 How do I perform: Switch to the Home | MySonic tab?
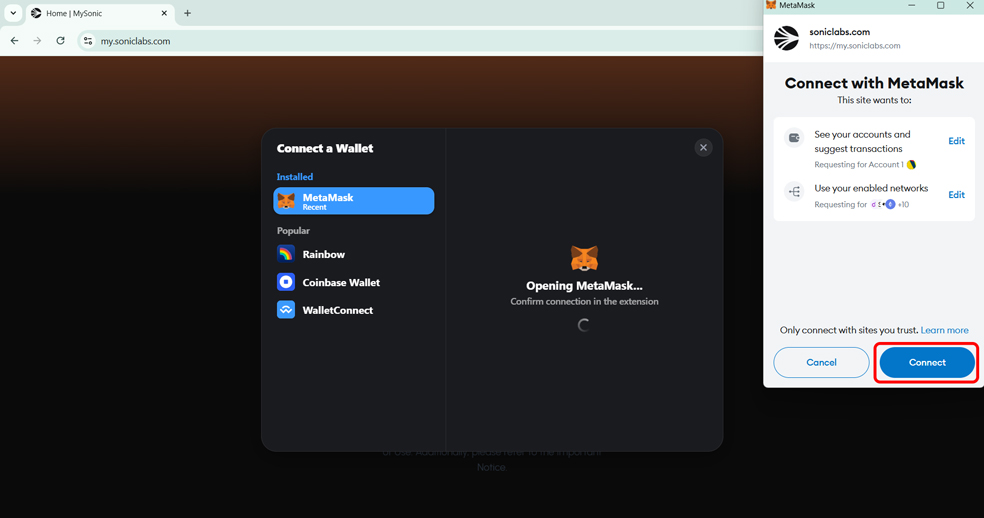click(x=90, y=13)
